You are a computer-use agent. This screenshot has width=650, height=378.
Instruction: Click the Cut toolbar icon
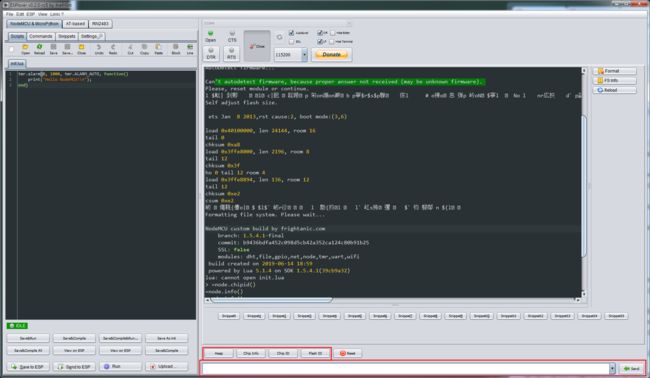(x=130, y=49)
